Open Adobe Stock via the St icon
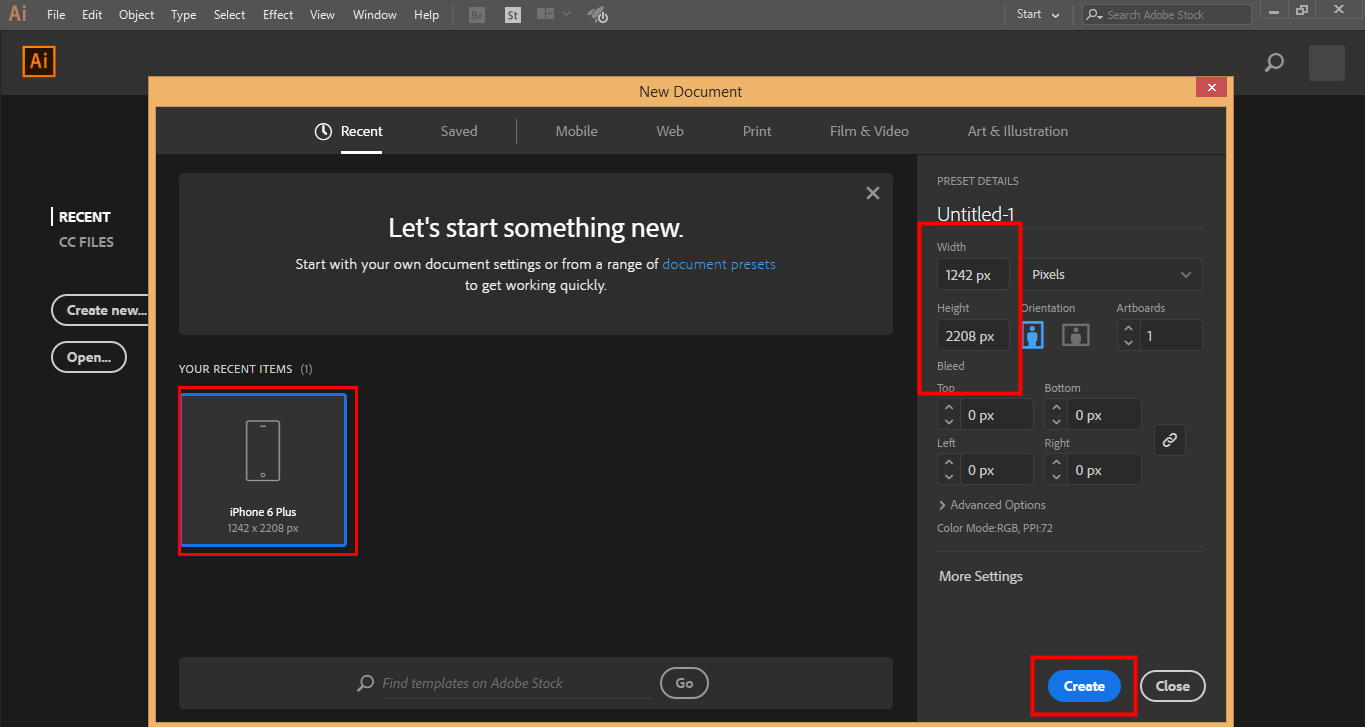Screen dimensions: 1365x727 tap(512, 14)
